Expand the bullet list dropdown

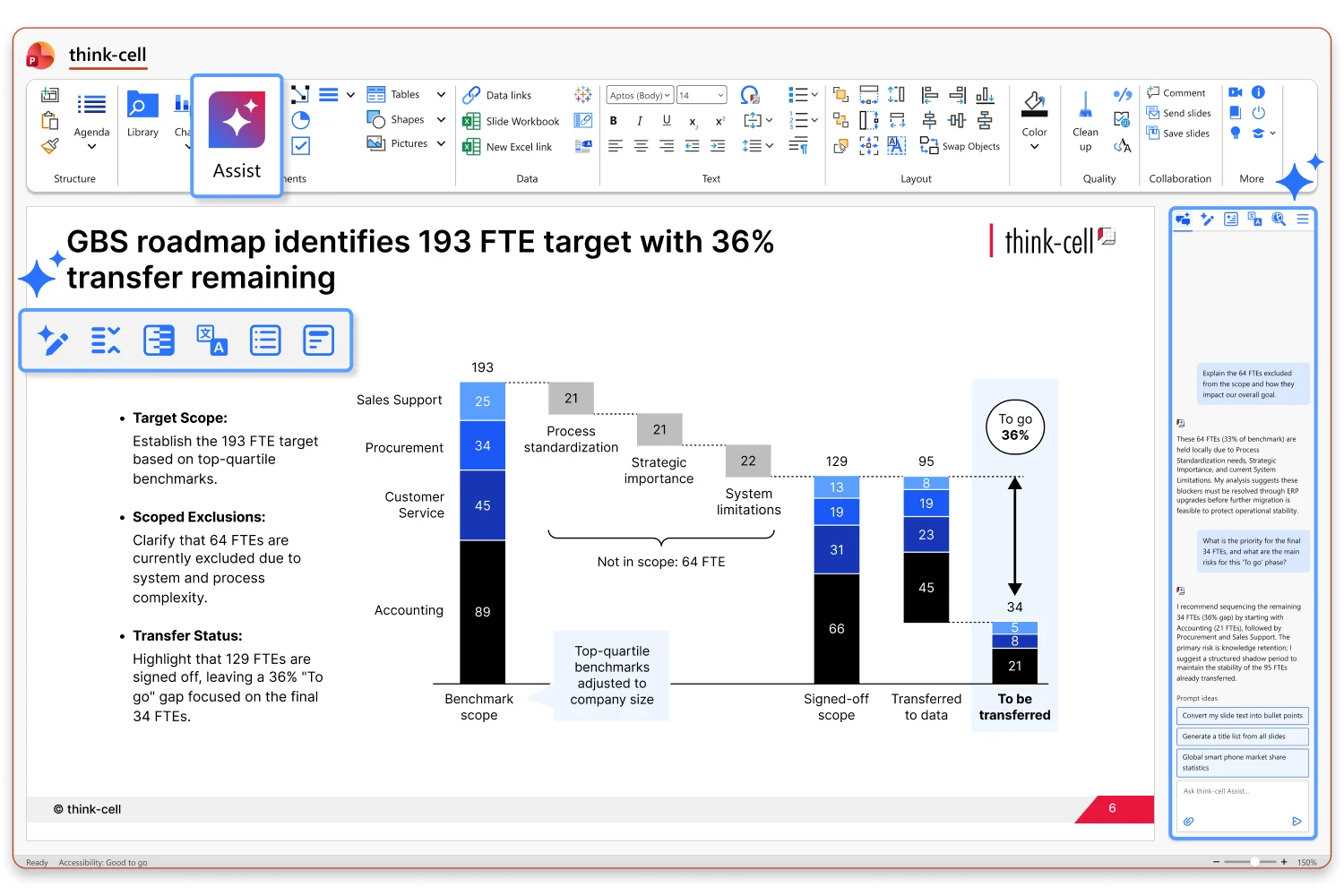tap(814, 94)
